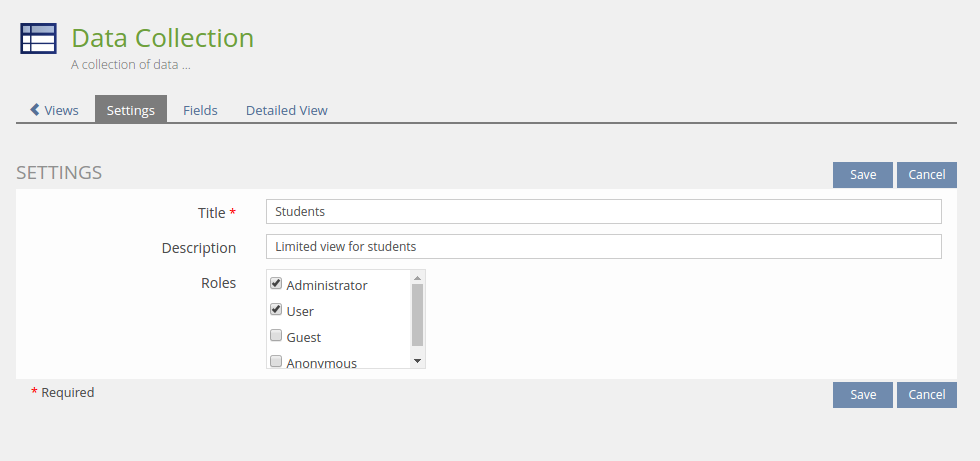The height and width of the screenshot is (461, 980).
Task: Click the Data Collection table icon
Action: [38, 39]
